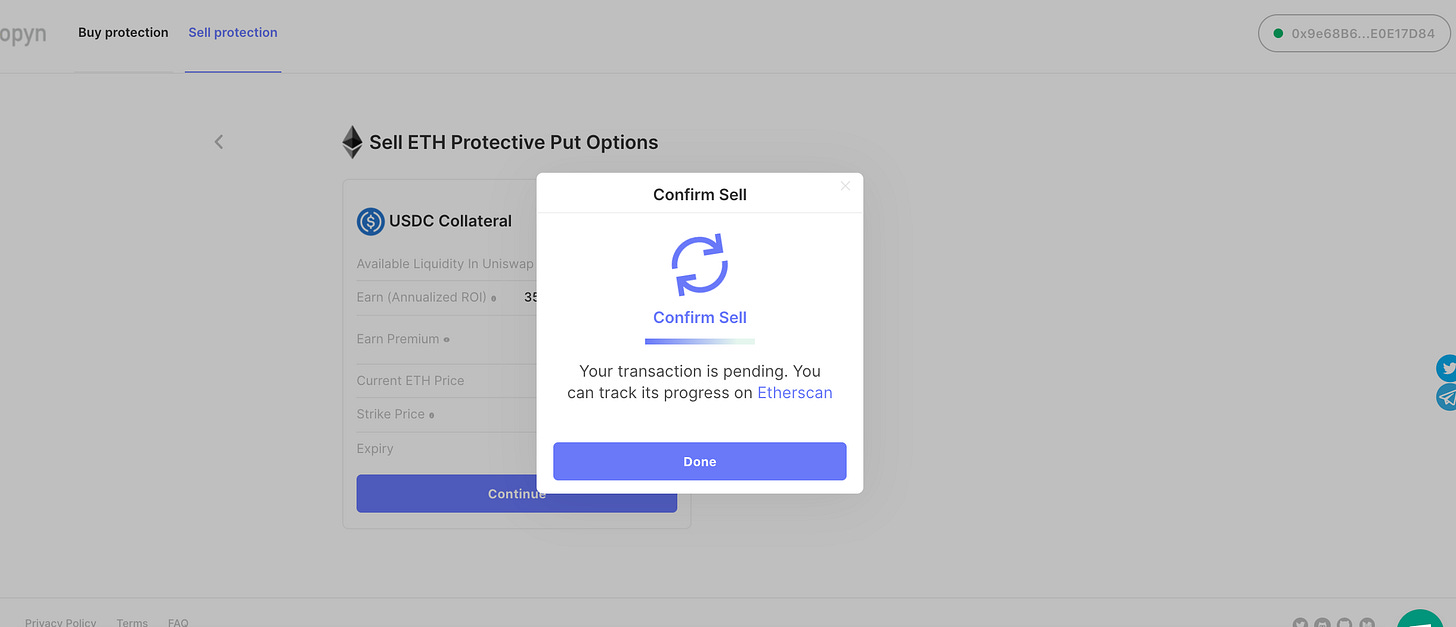Click the spinning refresh arrows icon

pos(699,265)
